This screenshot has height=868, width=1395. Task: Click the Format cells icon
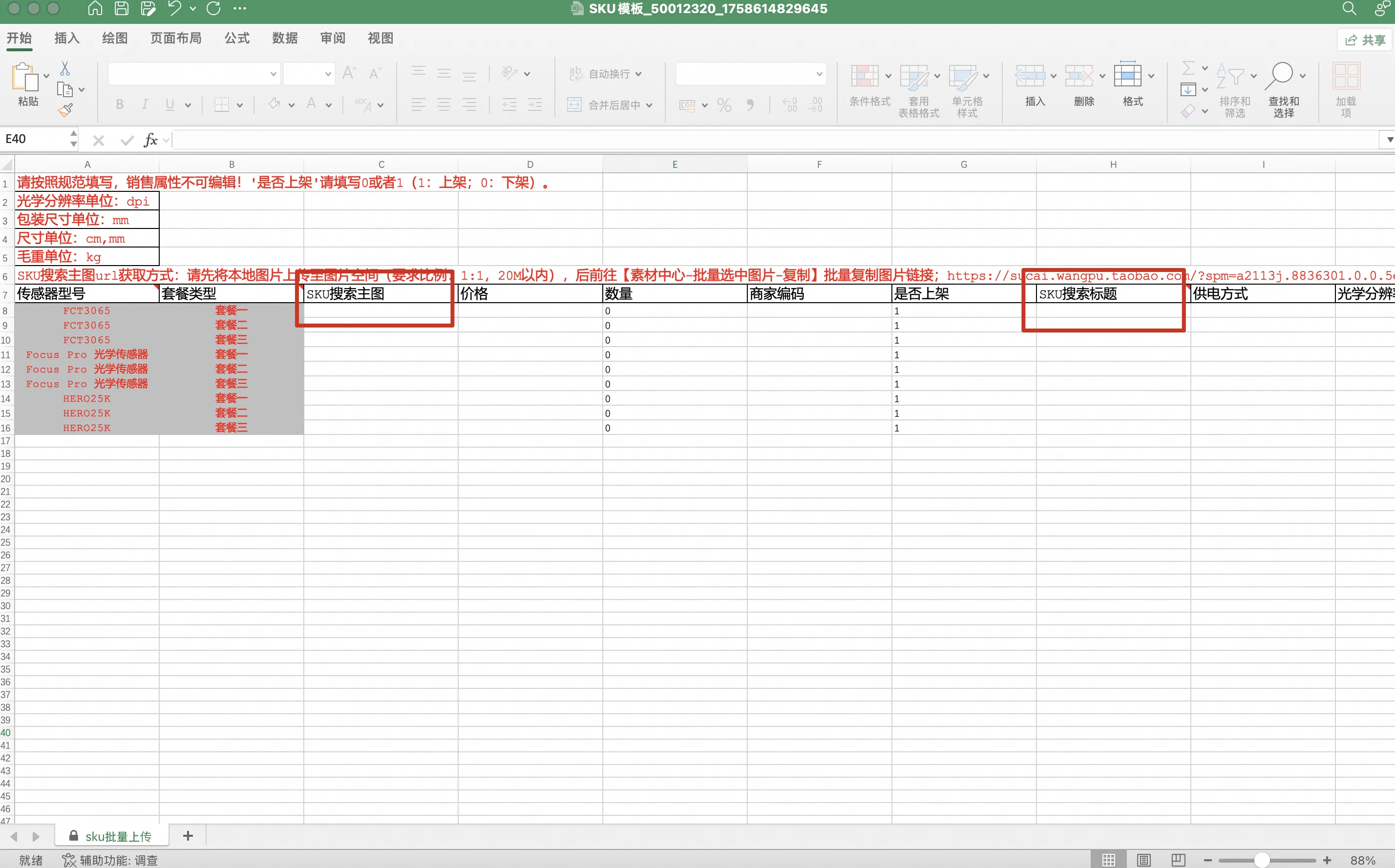pos(1127,75)
